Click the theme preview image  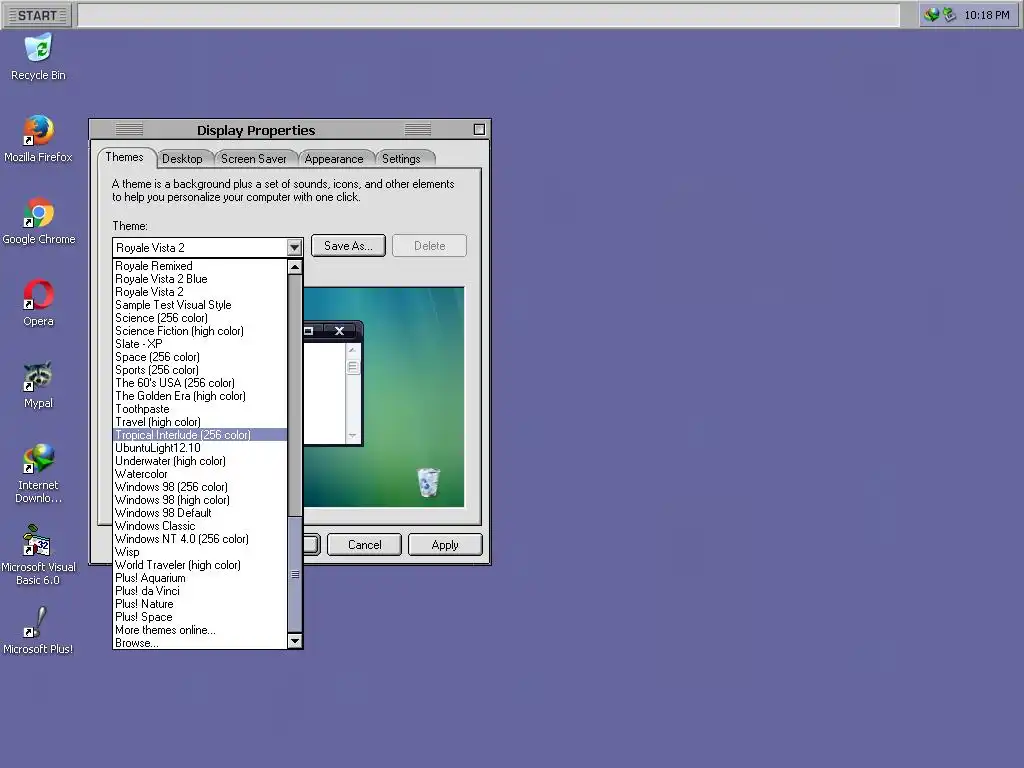pos(384,397)
